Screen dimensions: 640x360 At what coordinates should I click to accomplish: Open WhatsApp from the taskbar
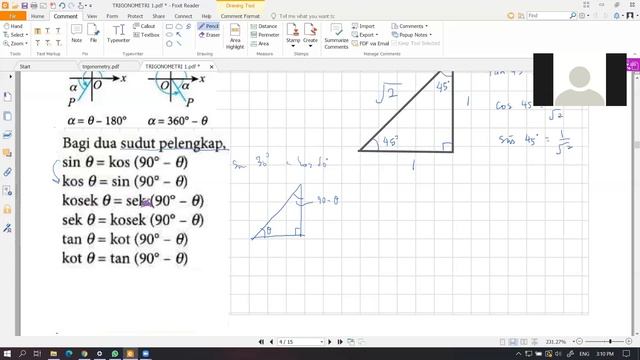coord(115,353)
